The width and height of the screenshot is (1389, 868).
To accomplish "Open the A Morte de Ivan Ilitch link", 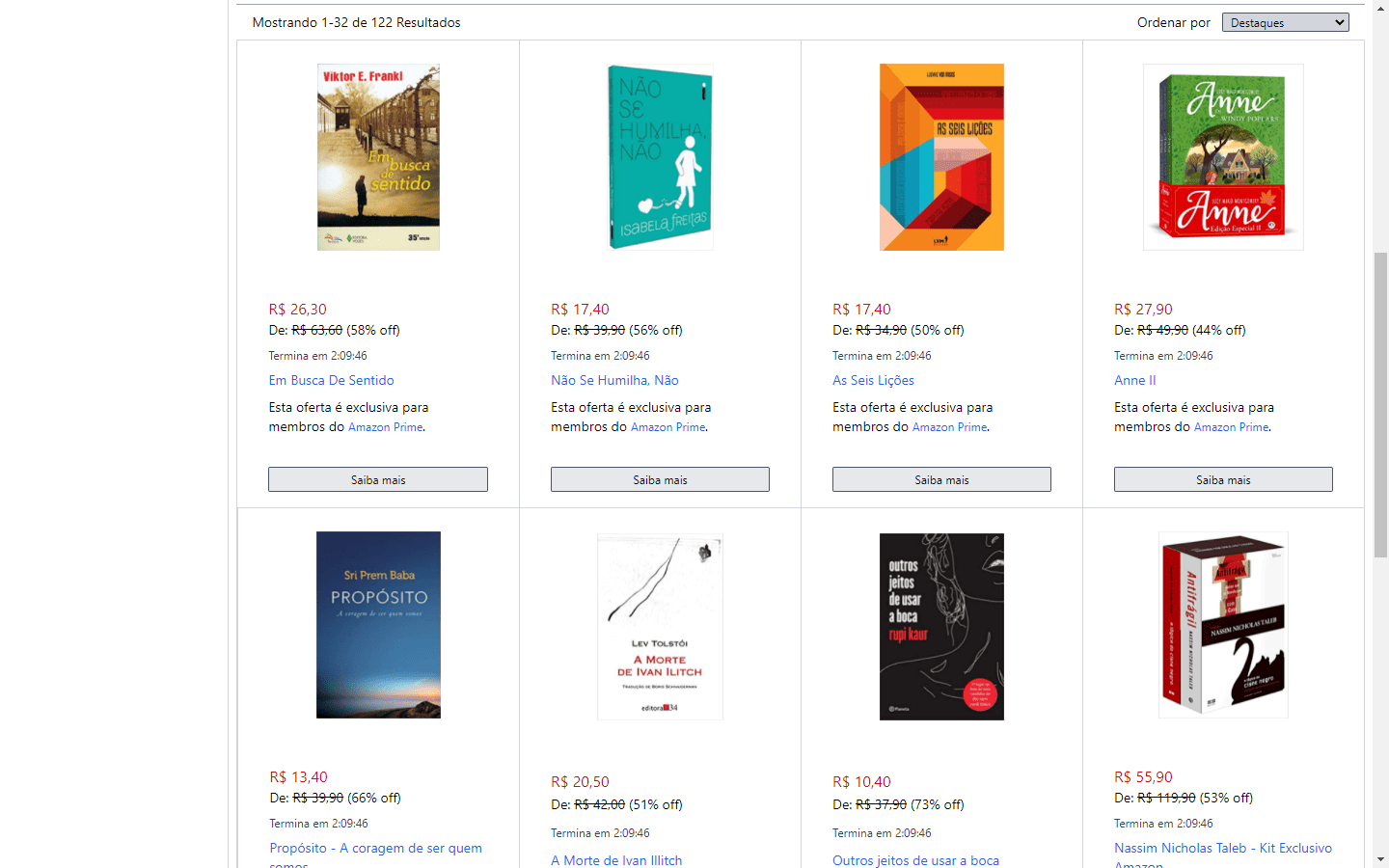I will (x=616, y=860).
